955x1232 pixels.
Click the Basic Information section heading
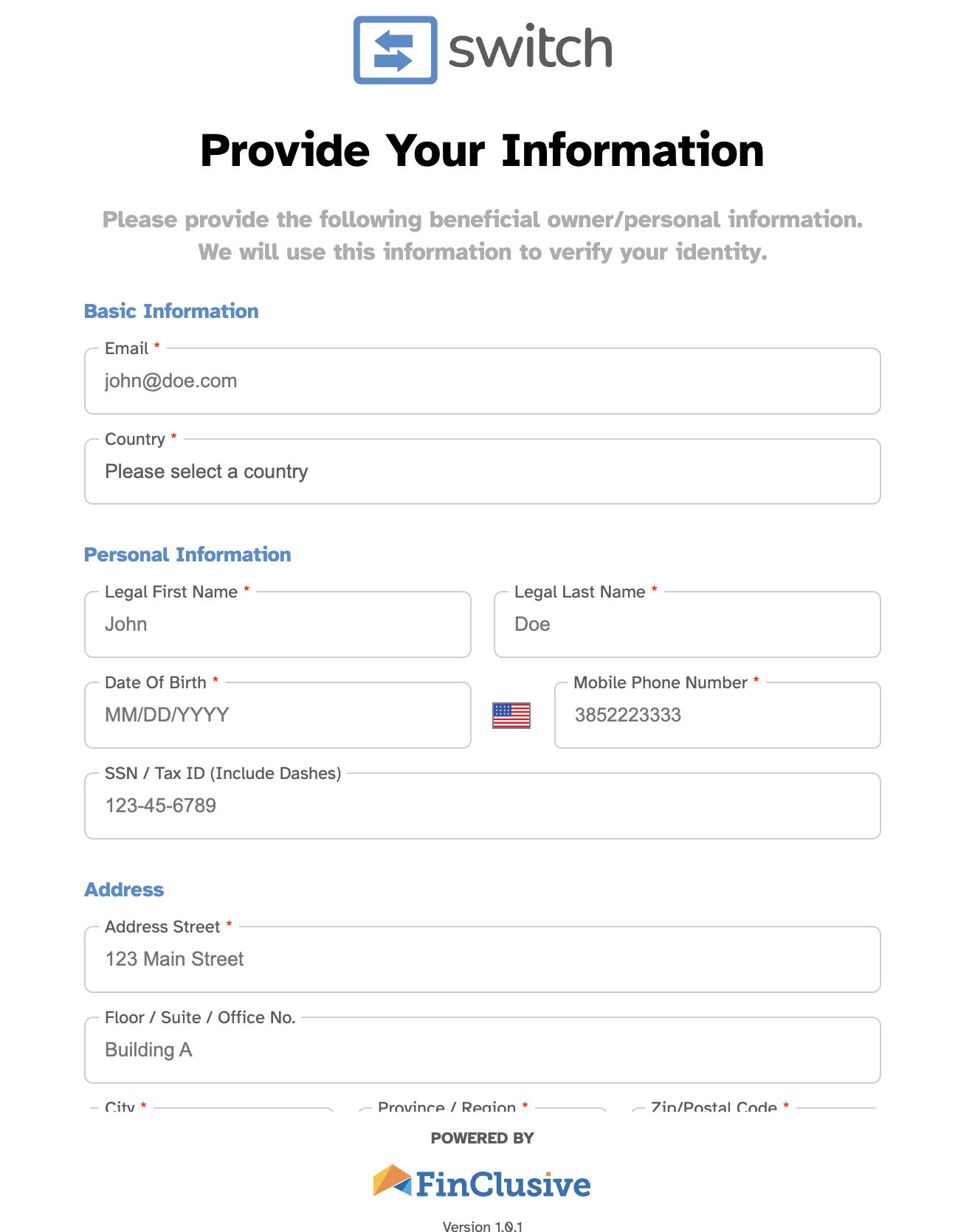(171, 311)
